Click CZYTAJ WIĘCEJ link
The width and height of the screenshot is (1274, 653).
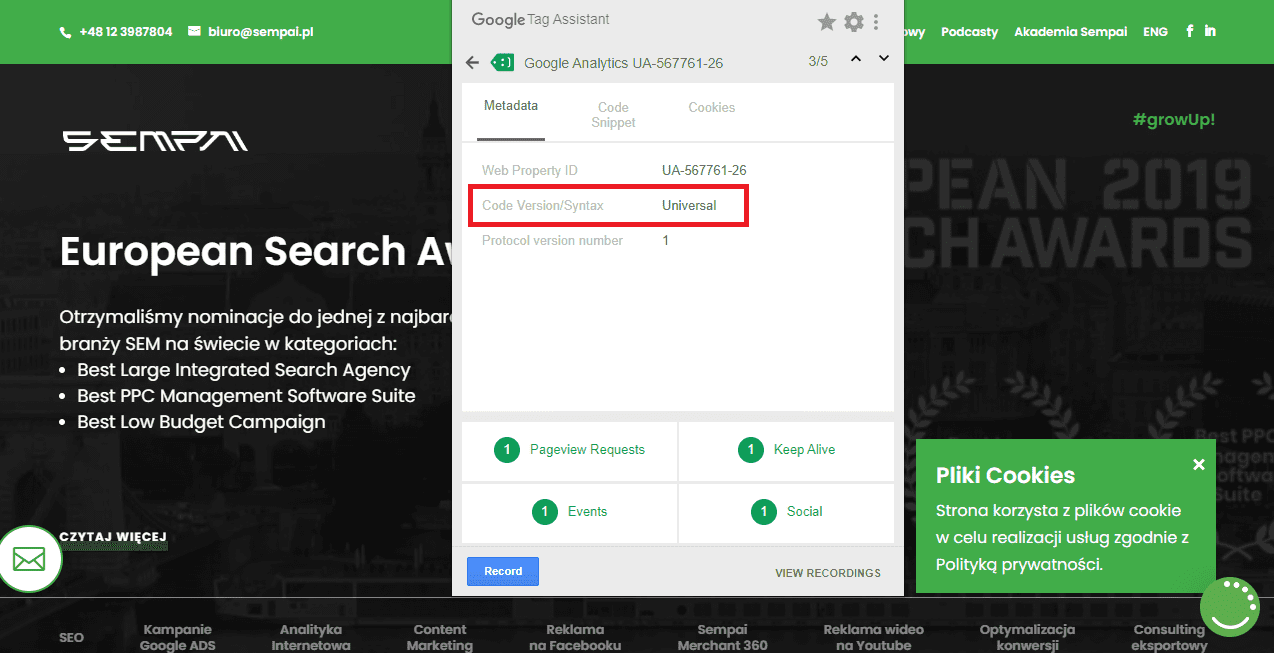(x=113, y=537)
